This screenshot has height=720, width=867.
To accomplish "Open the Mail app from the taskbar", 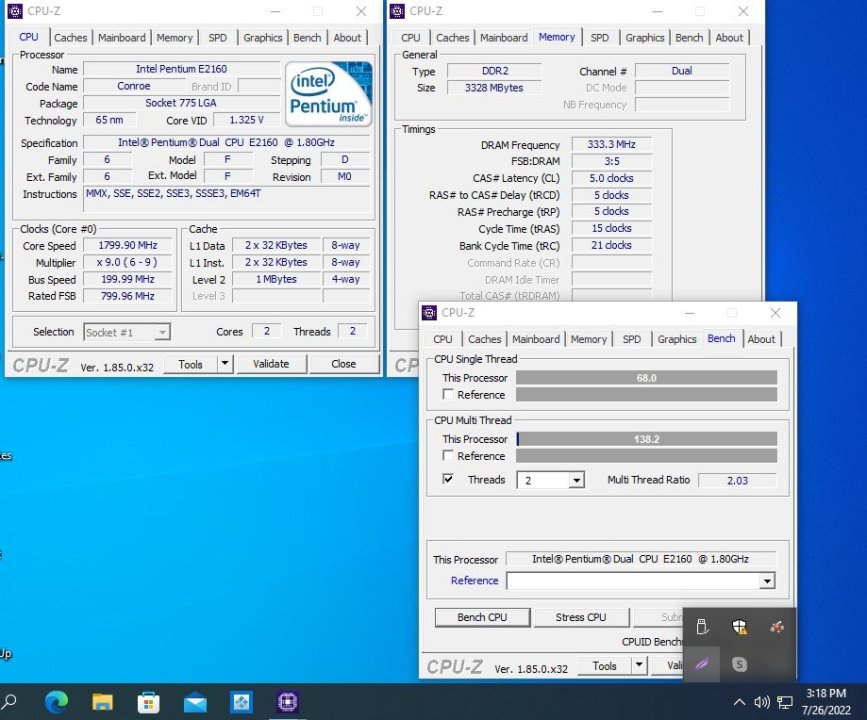I will pyautogui.click(x=196, y=702).
